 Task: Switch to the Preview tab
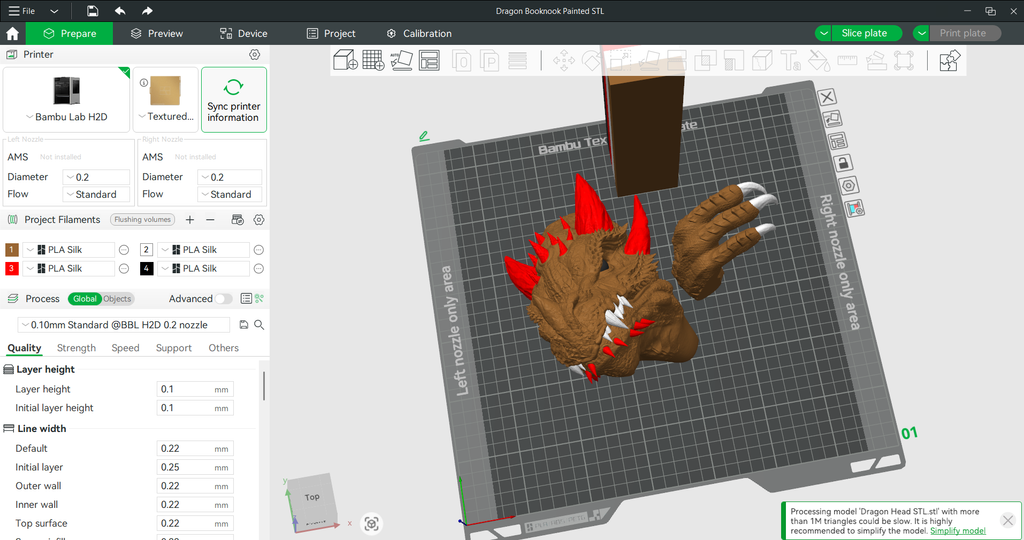point(156,33)
